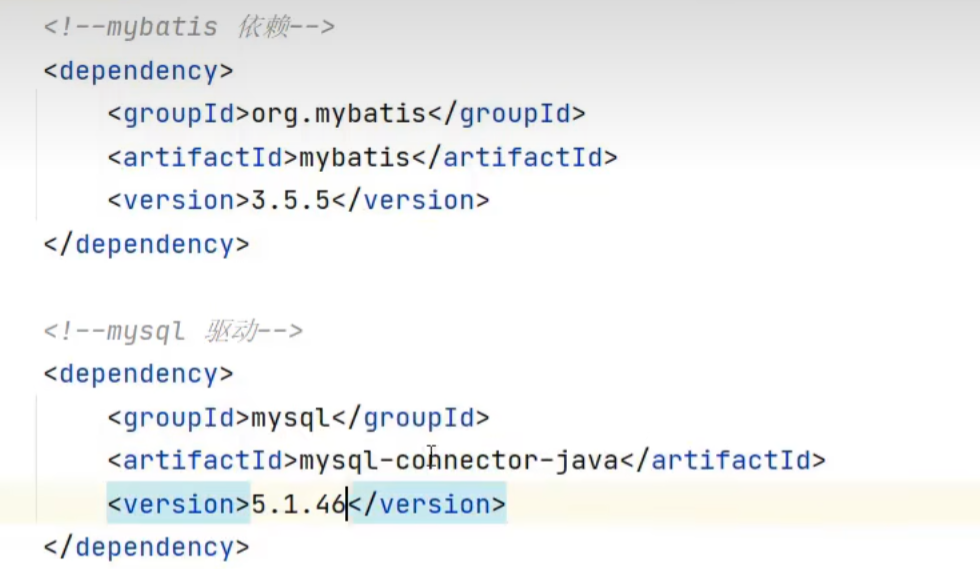Viewport: 980px width, 569px height.
Task: Click the org.mybatis groupId line
Action: pyautogui.click(x=346, y=114)
